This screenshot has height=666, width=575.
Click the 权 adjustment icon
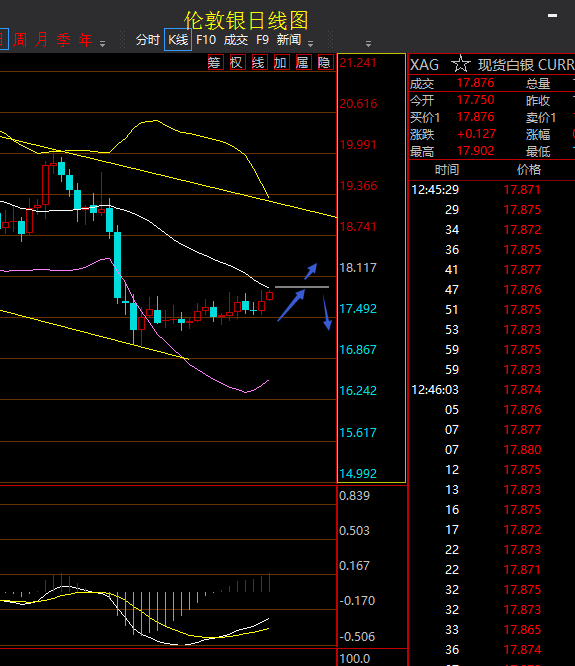coord(237,62)
